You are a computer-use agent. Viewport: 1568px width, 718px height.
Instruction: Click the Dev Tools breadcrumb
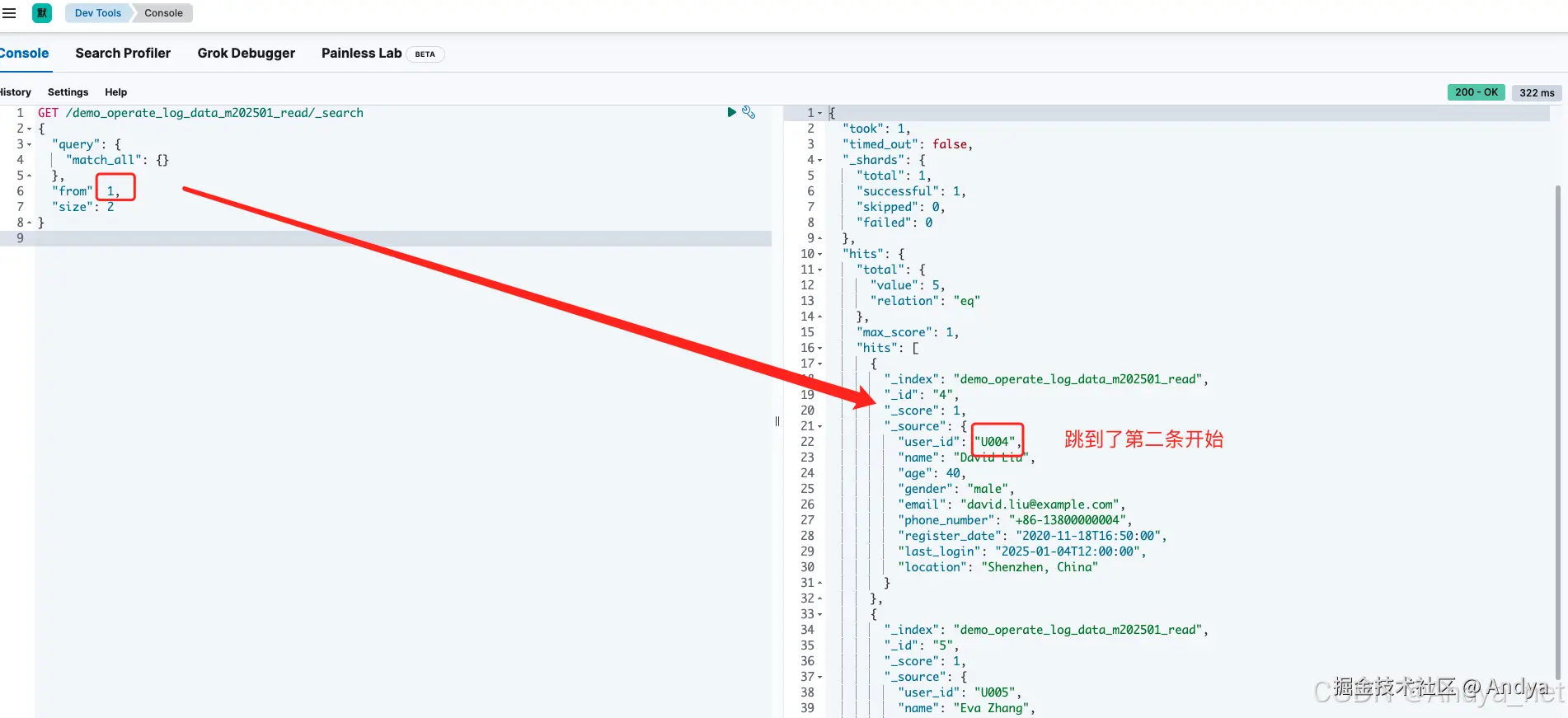(x=97, y=13)
